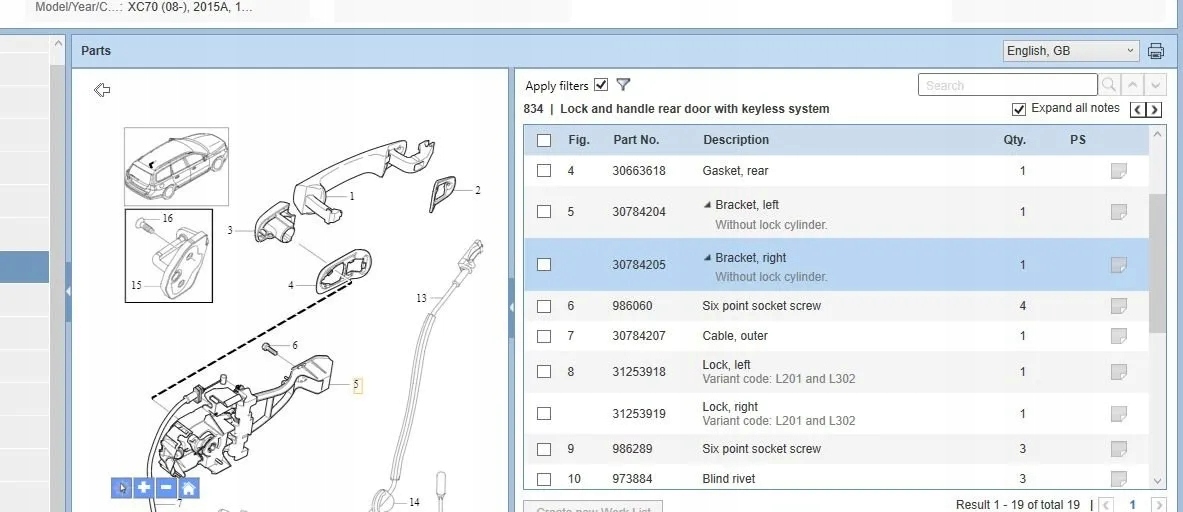
Task: Click callout number 5 in diagram
Action: (x=356, y=386)
